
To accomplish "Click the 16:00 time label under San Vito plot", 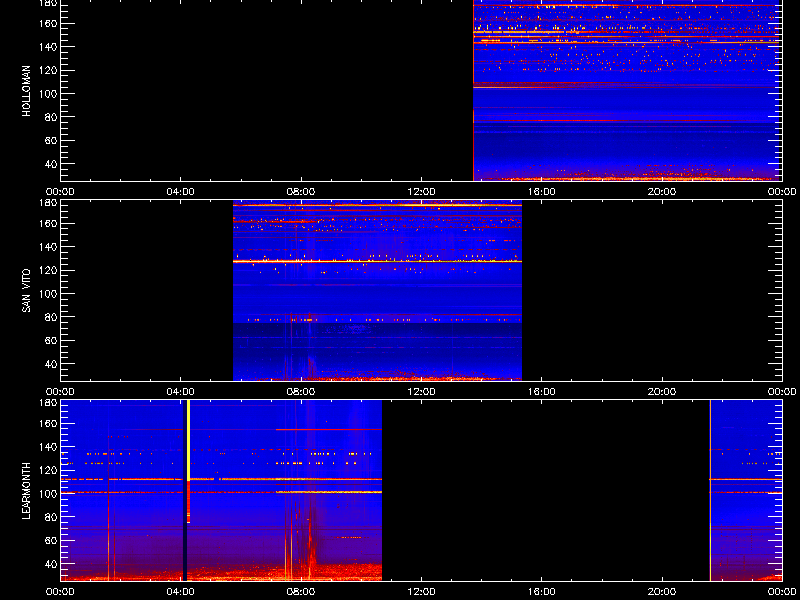I will pyautogui.click(x=541, y=392).
